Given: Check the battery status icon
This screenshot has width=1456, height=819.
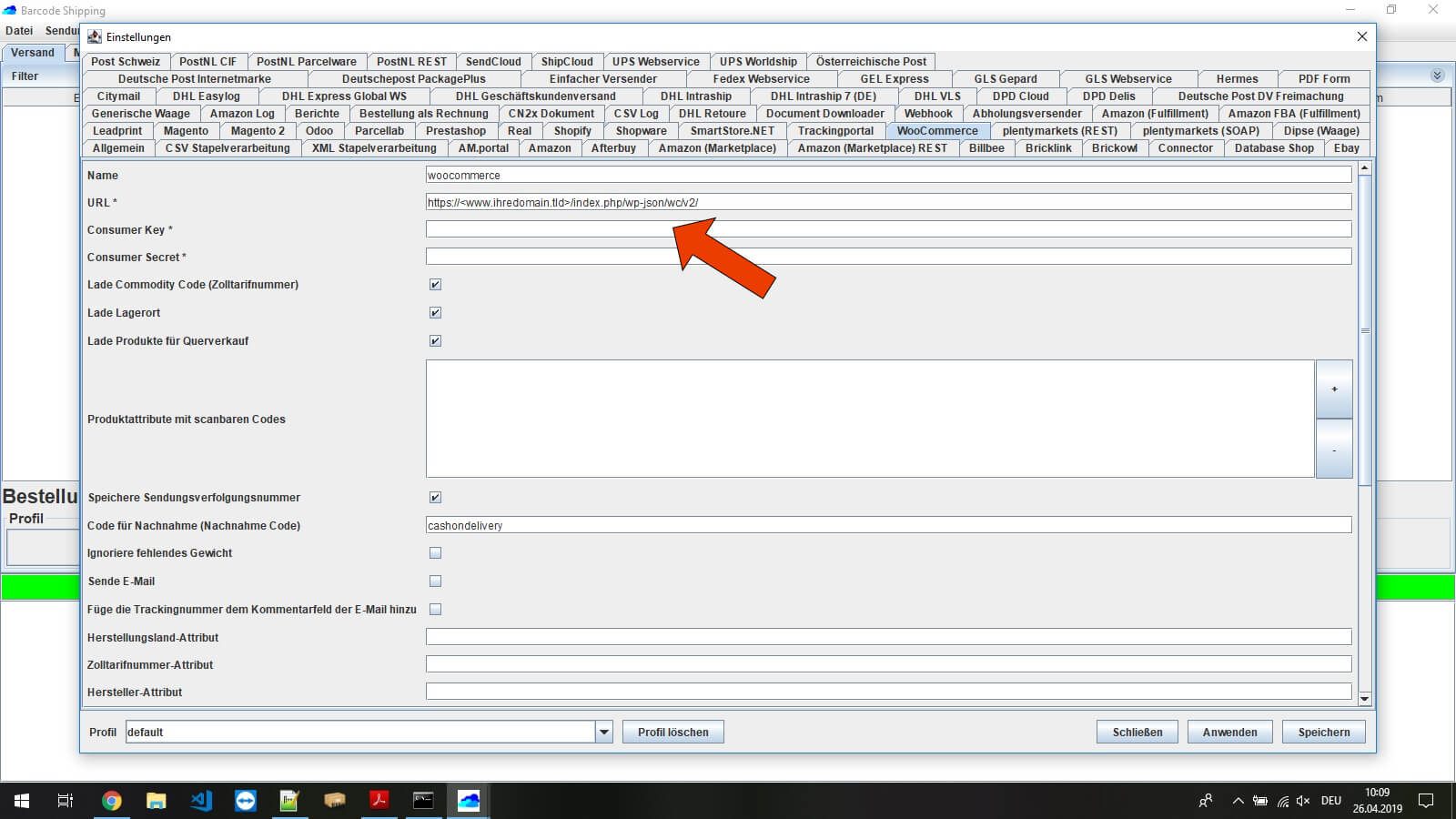Looking at the screenshot, I should coord(1260,801).
